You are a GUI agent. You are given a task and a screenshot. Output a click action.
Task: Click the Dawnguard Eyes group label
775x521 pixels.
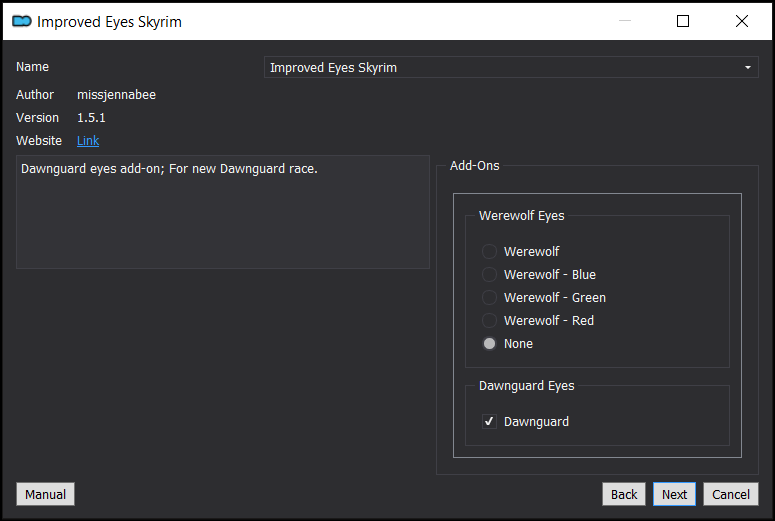point(526,386)
